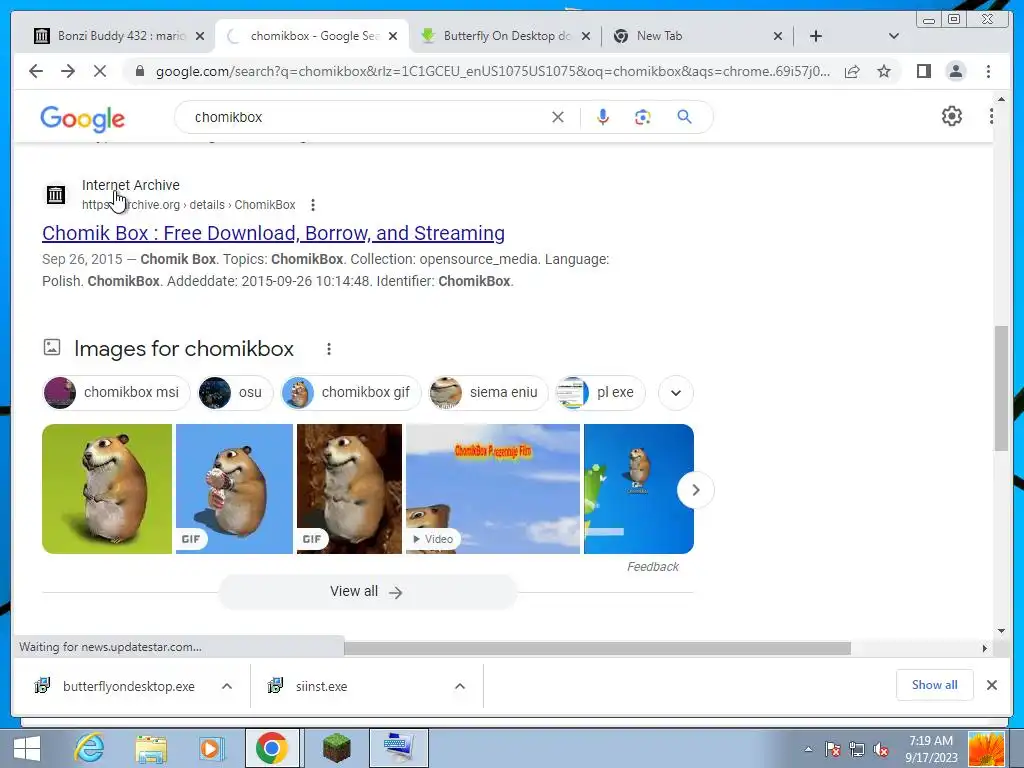1024x768 pixels.
Task: Open butterflyondesktop.exe download options
Action: click(x=227, y=686)
